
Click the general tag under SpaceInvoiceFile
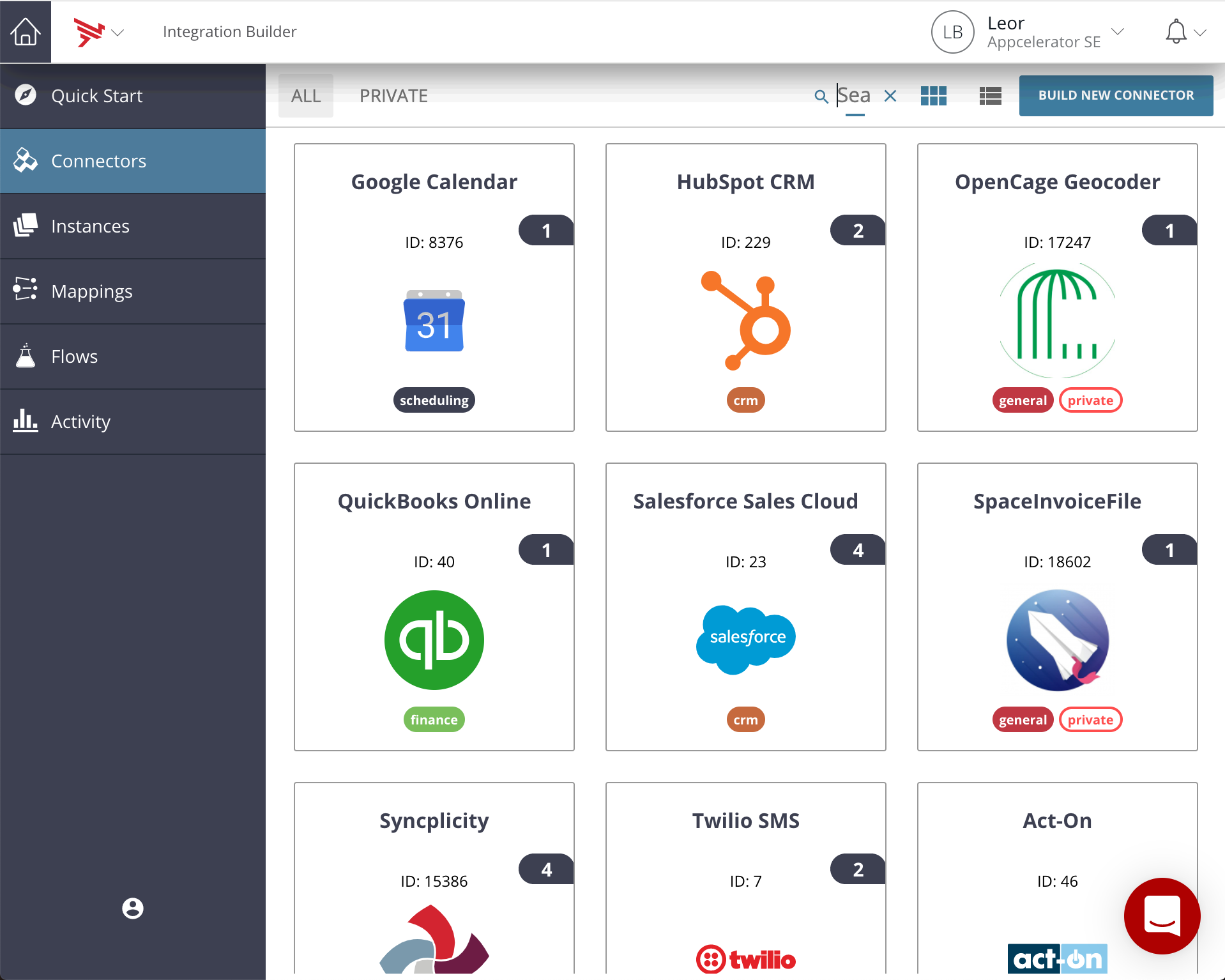click(1023, 719)
